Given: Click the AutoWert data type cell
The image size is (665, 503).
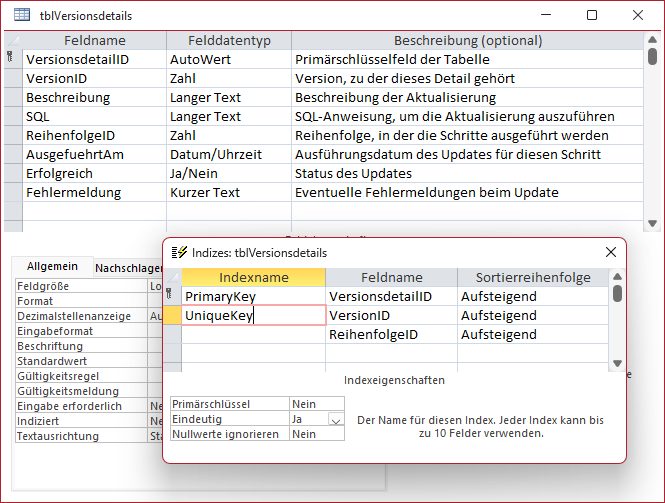Looking at the screenshot, I should 229,59.
